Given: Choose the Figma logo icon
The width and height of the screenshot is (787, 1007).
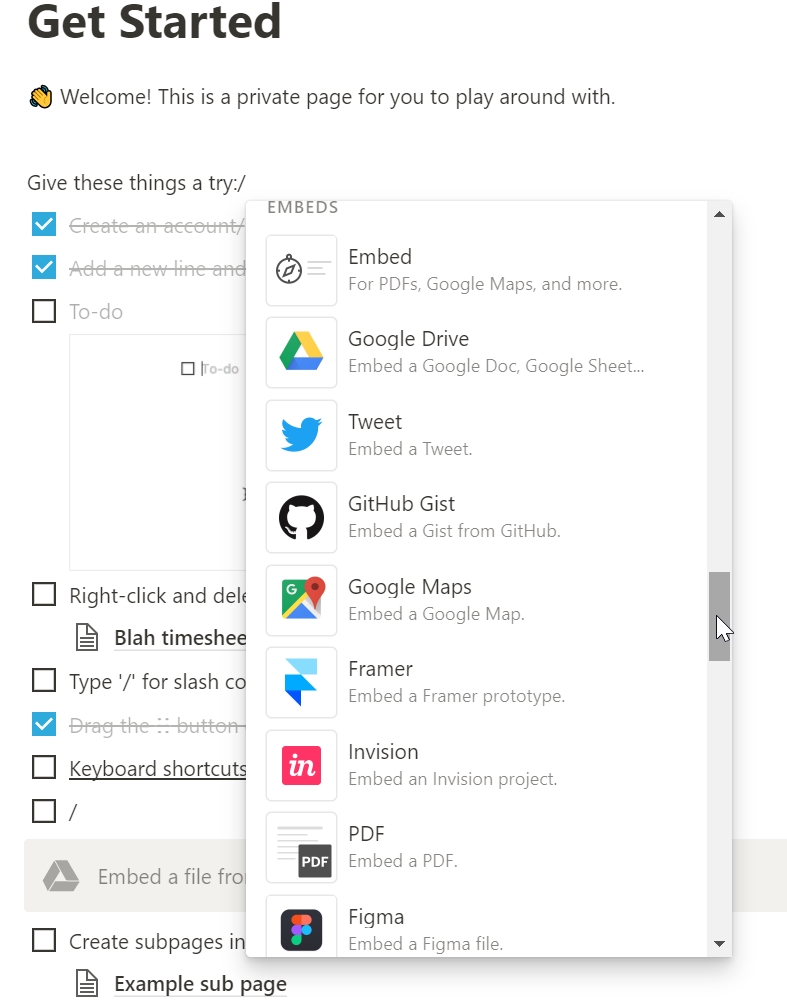Looking at the screenshot, I should (x=301, y=929).
